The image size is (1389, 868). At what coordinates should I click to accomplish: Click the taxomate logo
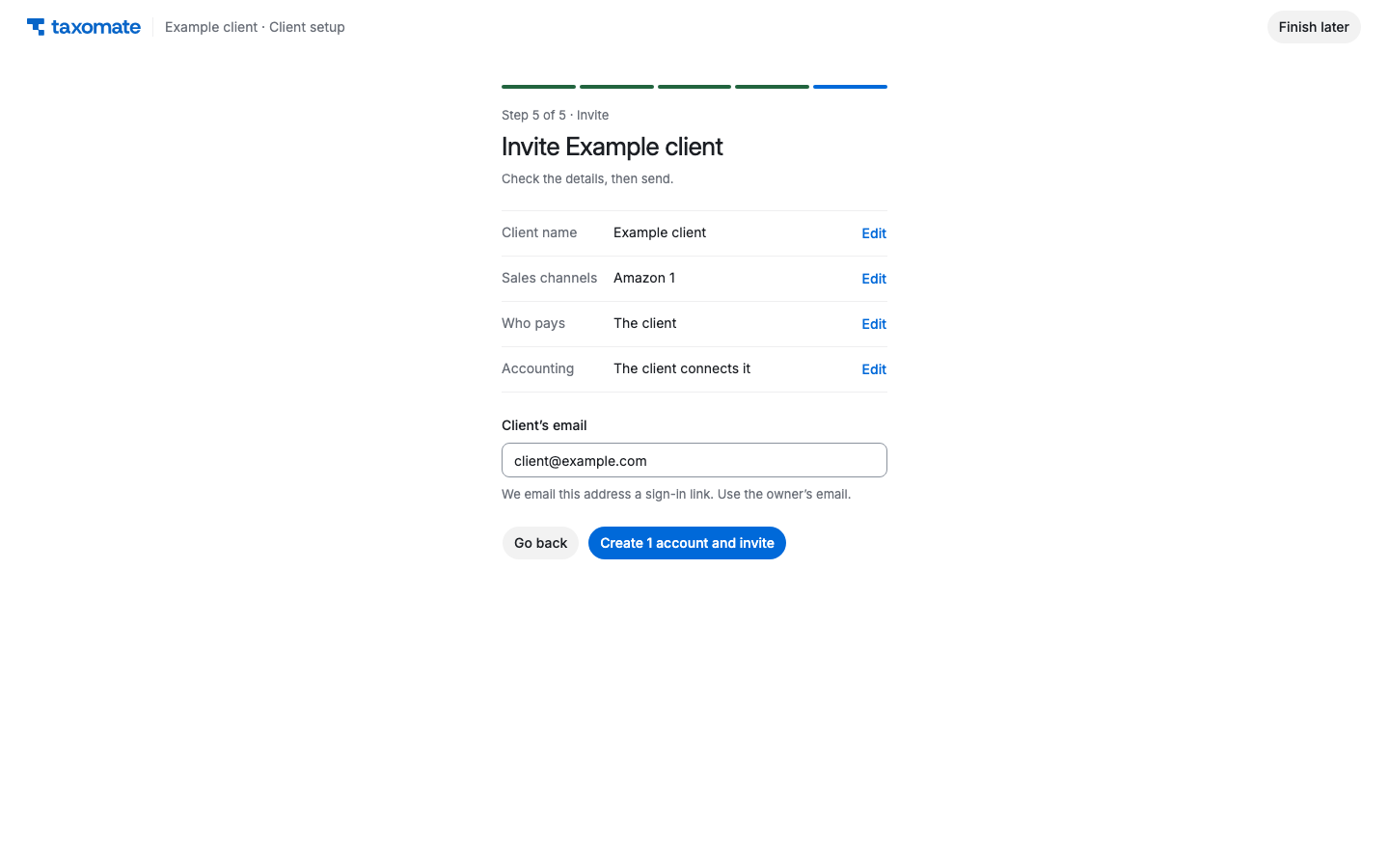point(84,27)
